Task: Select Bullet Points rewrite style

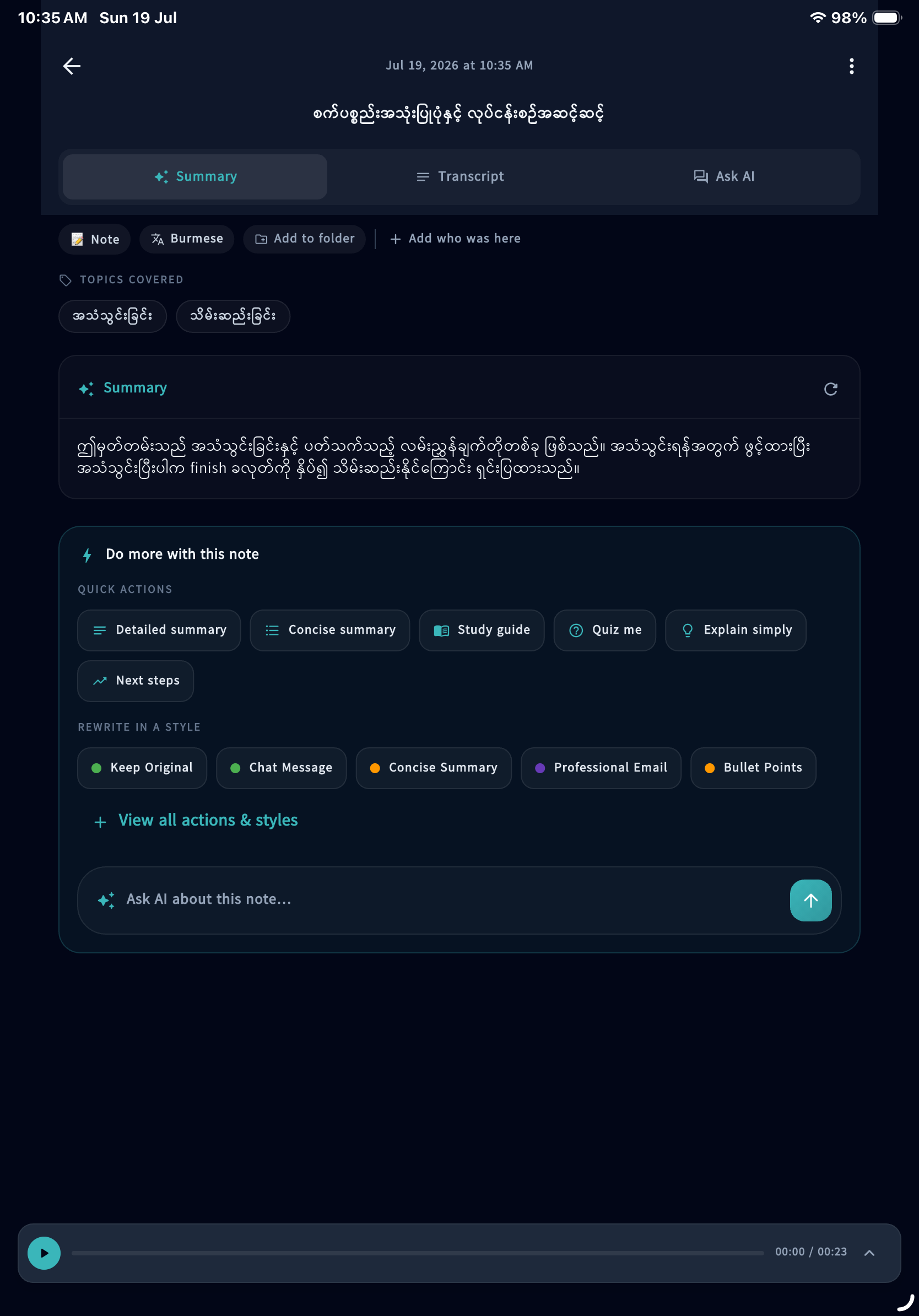Action: coord(753,768)
